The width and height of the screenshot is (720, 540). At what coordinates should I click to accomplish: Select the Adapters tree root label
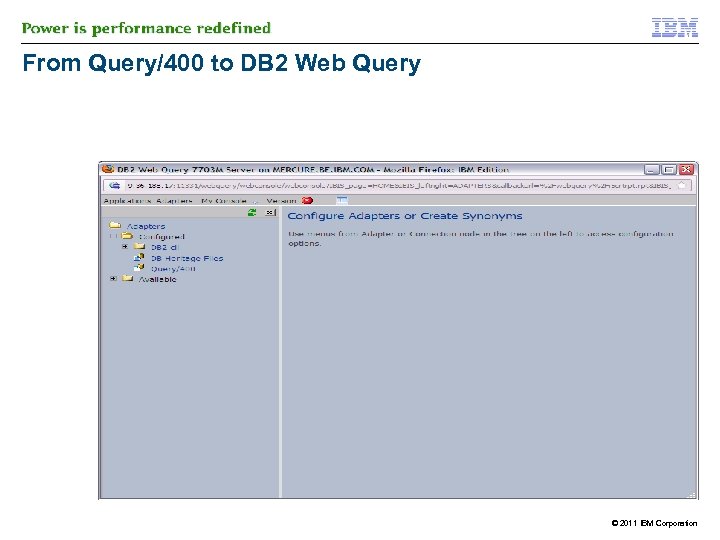point(146,226)
